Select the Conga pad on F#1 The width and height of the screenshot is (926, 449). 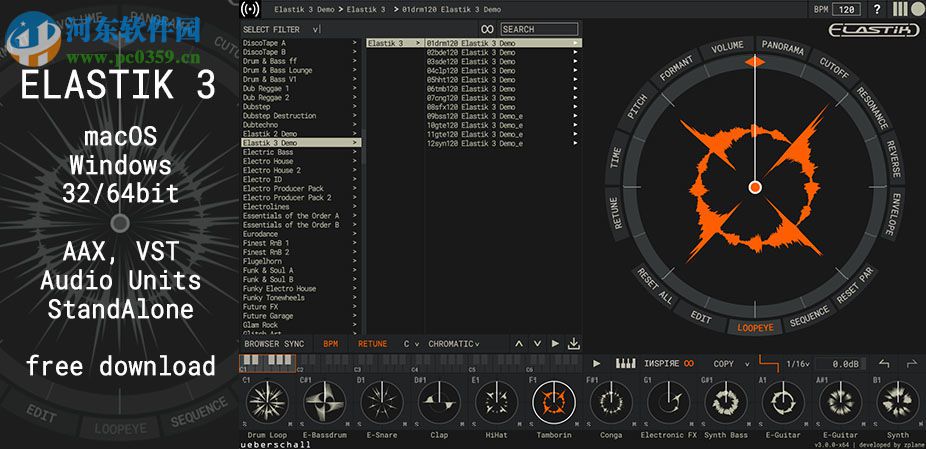(611, 402)
